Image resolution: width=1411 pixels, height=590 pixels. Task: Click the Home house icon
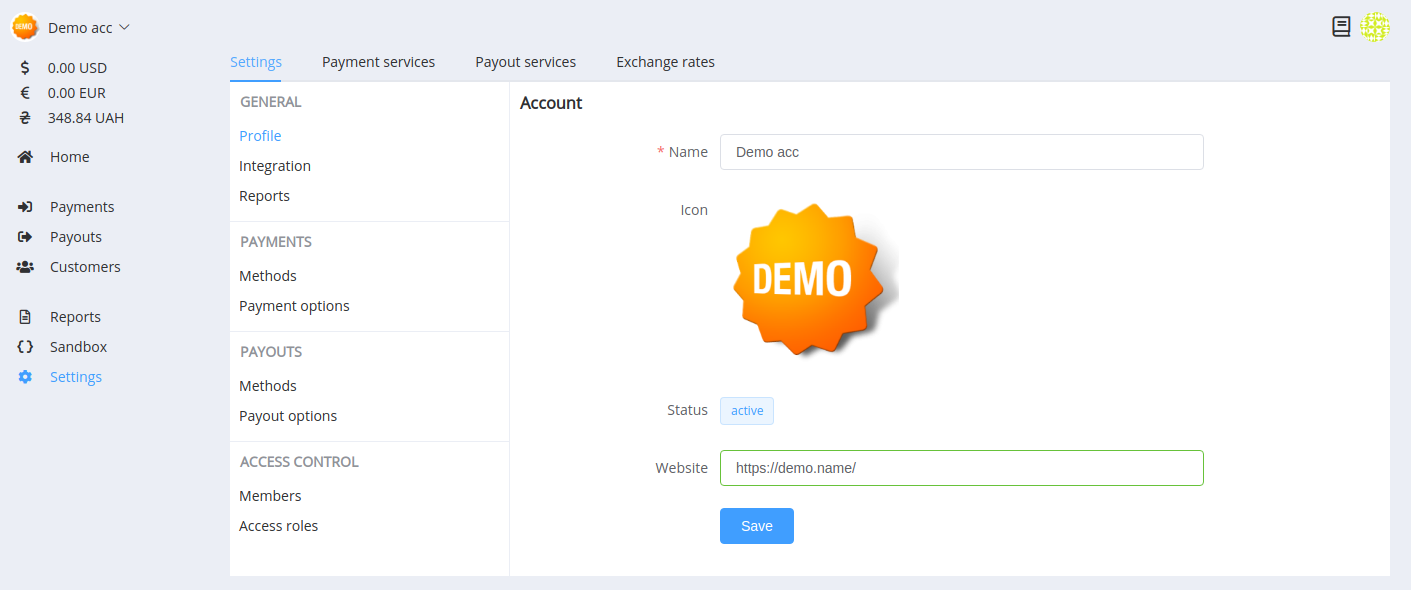[25, 157]
